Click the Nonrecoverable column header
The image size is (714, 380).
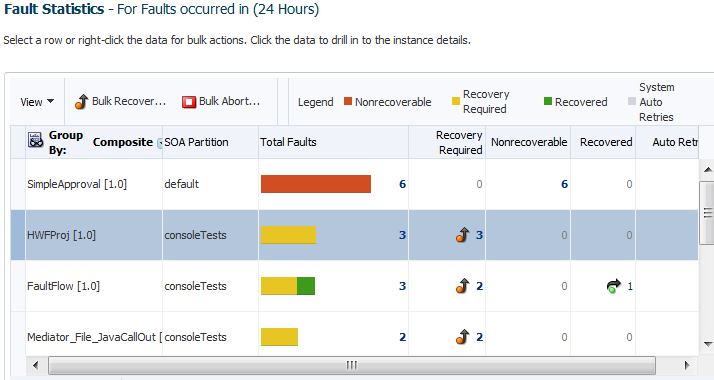click(x=529, y=142)
